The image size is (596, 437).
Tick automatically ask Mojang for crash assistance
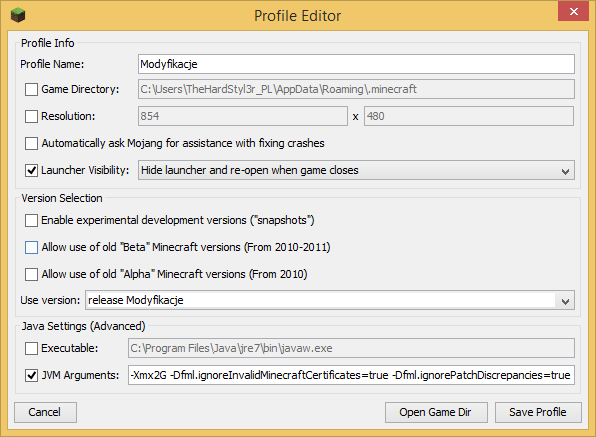point(31,144)
